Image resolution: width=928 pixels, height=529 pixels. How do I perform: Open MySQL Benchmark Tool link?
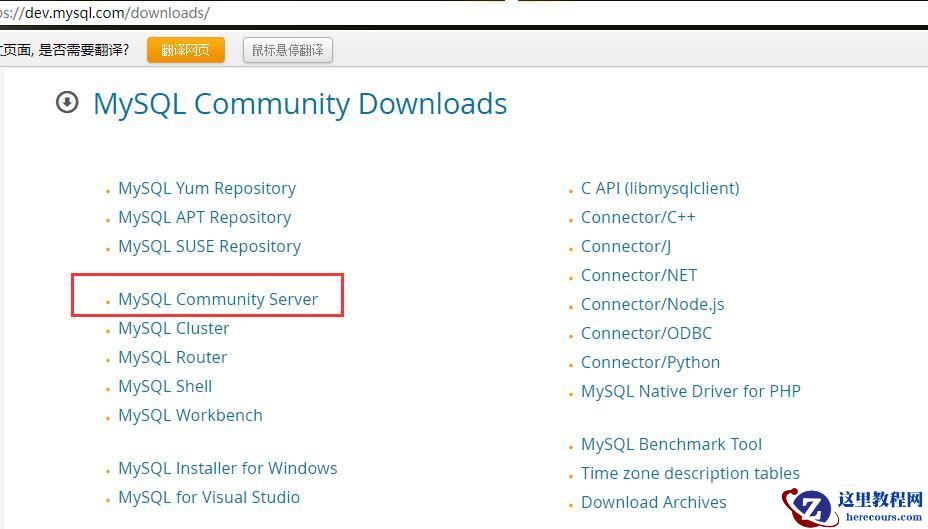point(672,444)
